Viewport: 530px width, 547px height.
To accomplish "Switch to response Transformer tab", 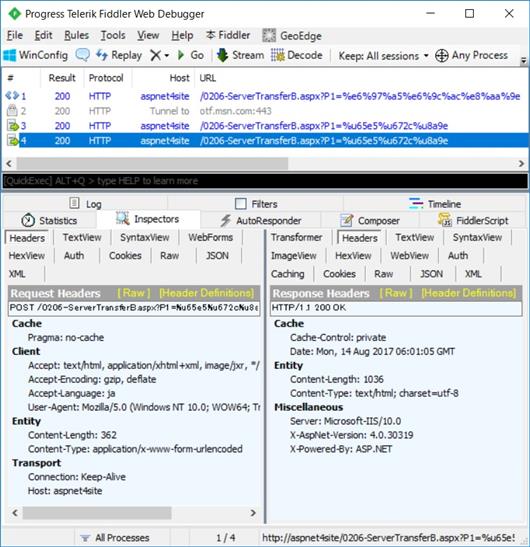I will 297,238.
